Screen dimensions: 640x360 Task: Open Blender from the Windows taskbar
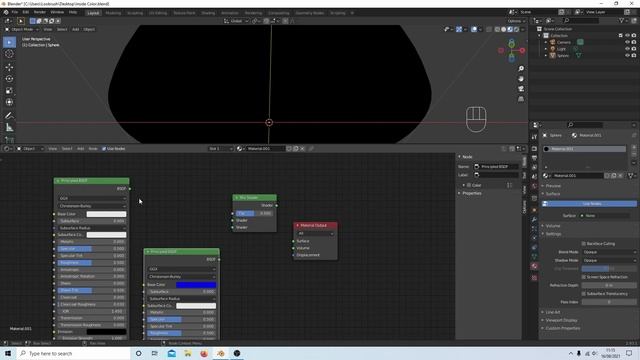[220, 353]
